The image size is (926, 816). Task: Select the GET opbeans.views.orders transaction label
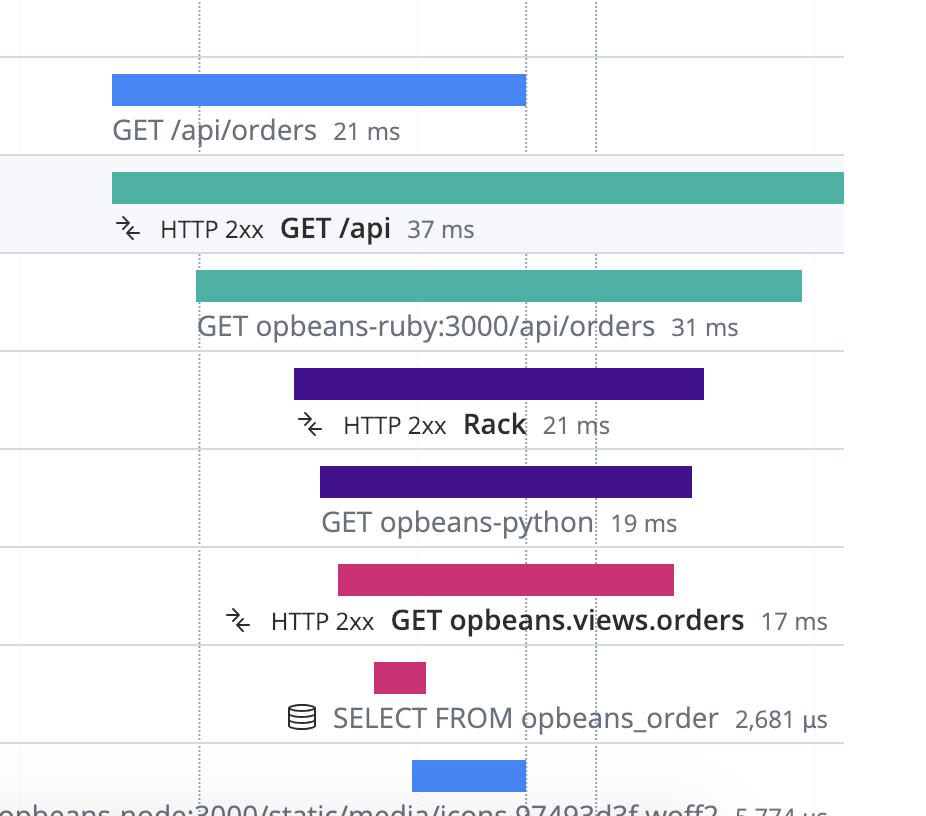coord(565,621)
